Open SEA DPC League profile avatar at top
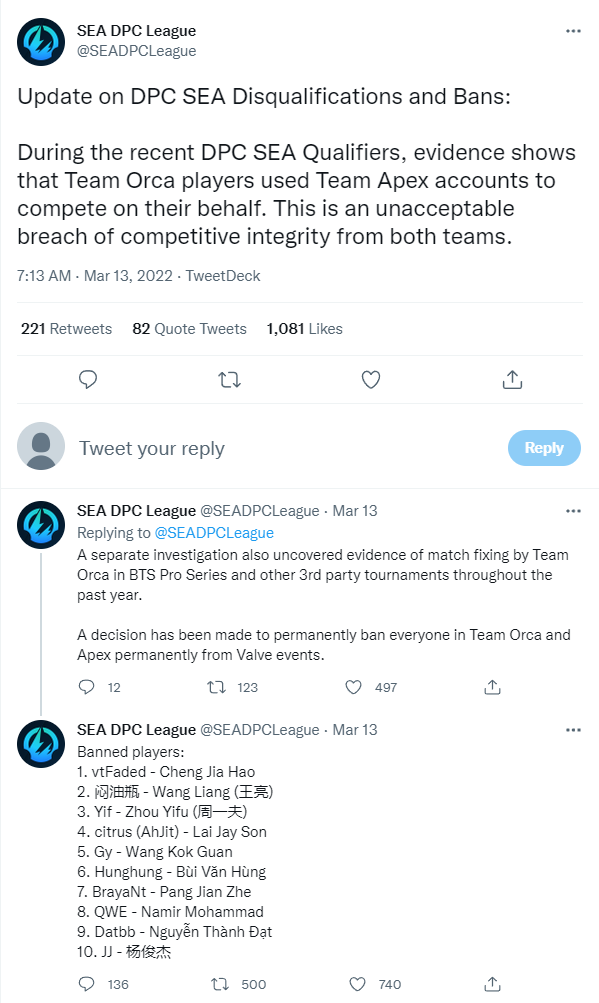 [41, 42]
